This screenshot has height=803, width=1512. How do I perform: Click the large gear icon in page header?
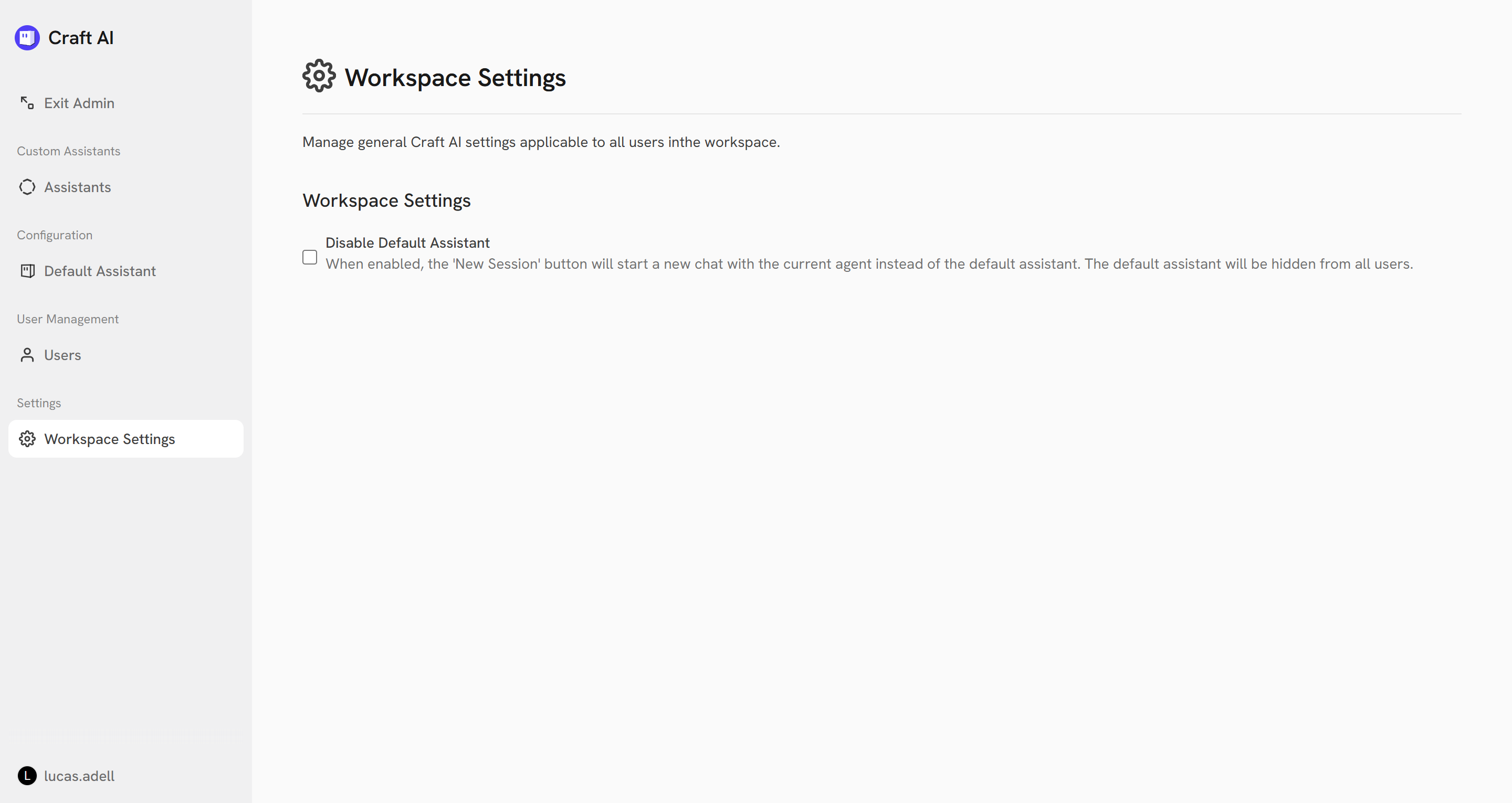(319, 76)
